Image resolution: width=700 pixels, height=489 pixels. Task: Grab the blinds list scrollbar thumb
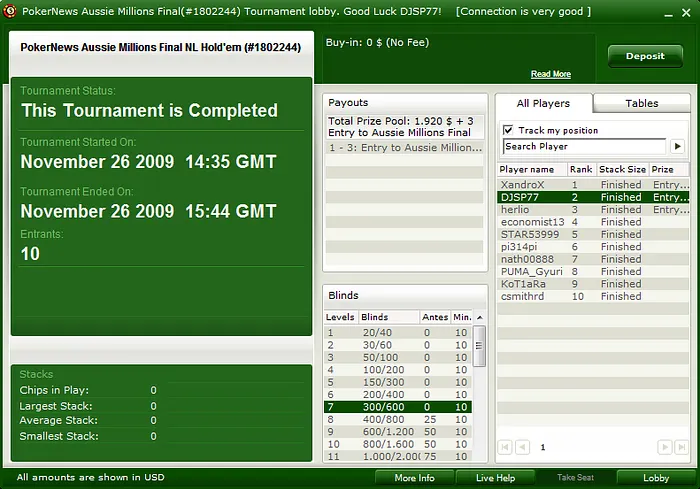pos(479,346)
